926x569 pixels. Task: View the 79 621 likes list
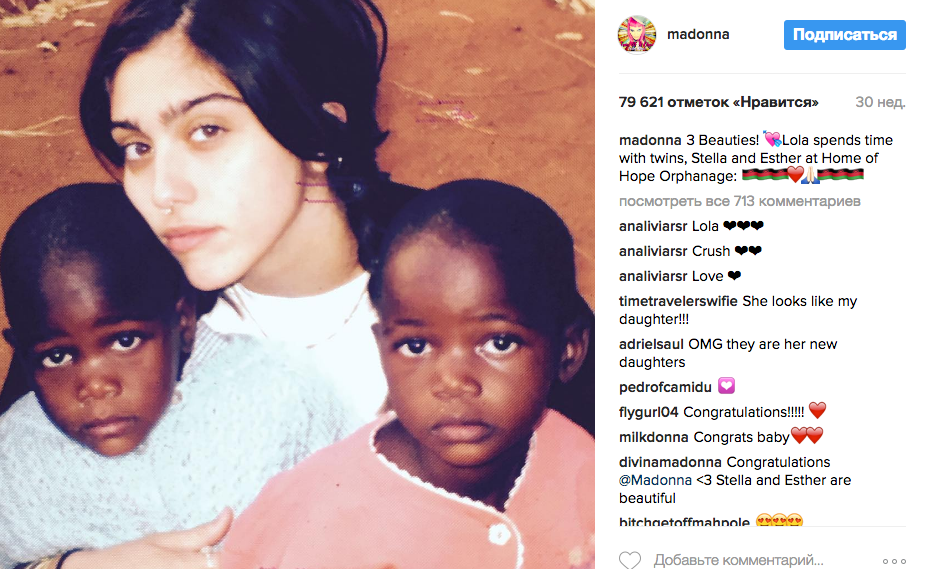click(x=719, y=102)
